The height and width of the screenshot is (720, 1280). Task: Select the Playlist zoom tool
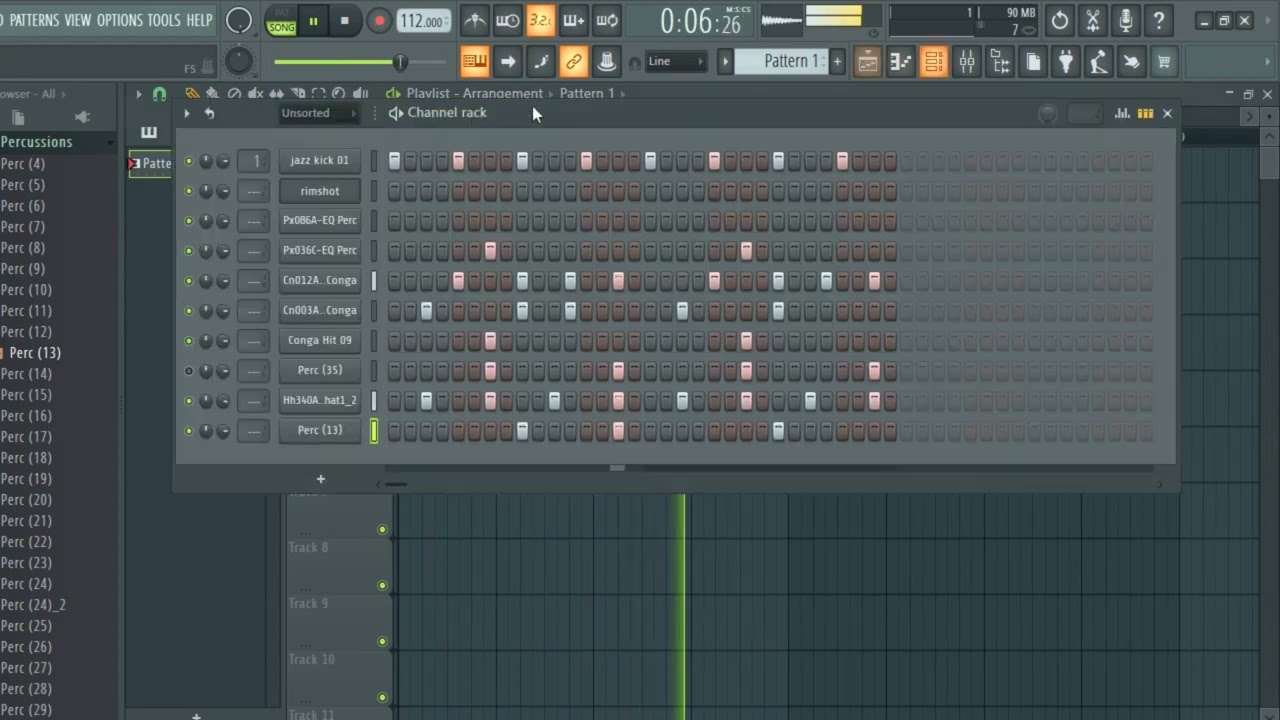coord(339,94)
